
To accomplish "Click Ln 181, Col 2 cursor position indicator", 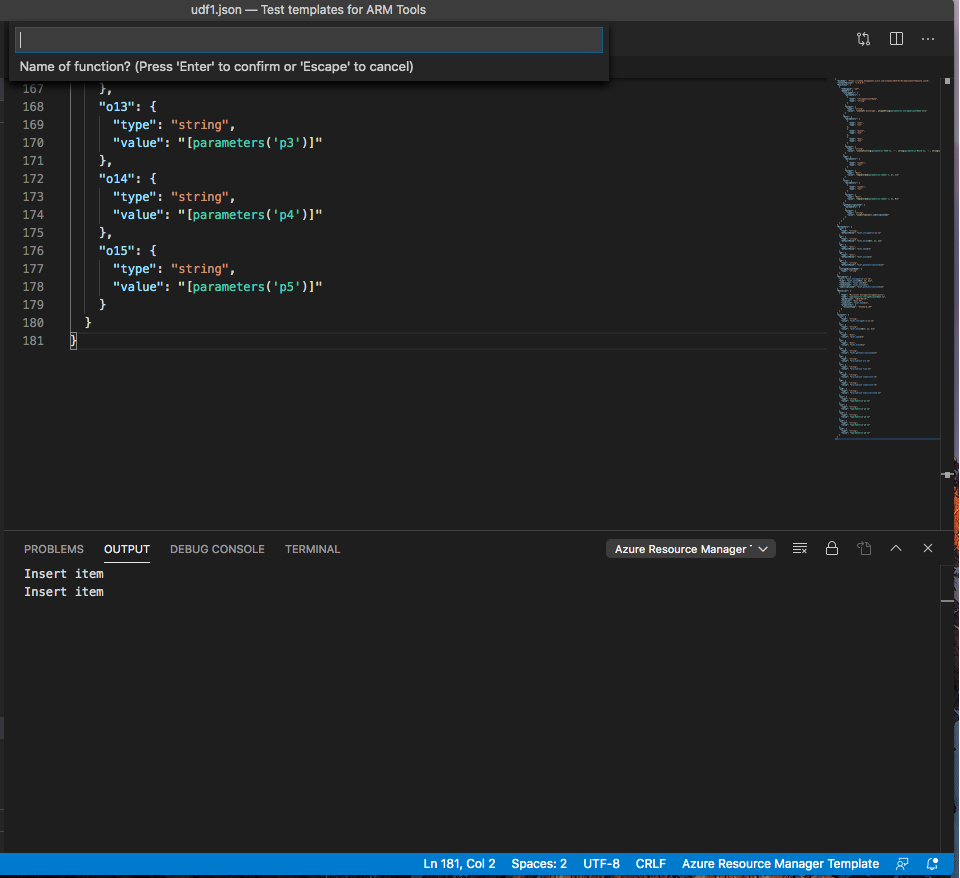I will pyautogui.click(x=459, y=863).
